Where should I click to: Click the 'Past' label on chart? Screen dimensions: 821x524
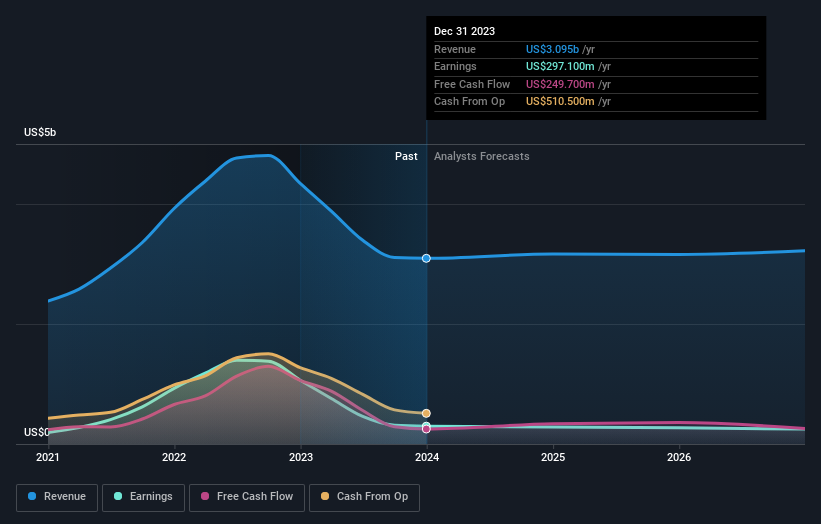(406, 156)
